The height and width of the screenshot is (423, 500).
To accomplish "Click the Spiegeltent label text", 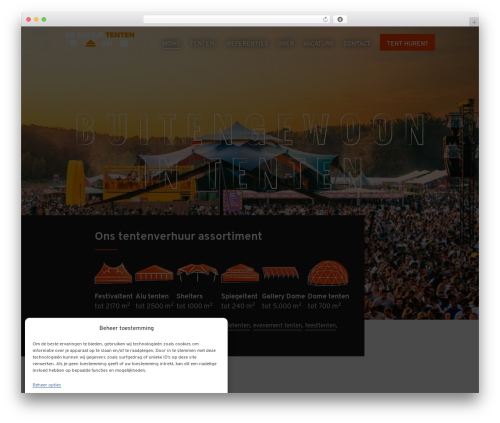I will pyautogui.click(x=239, y=296).
